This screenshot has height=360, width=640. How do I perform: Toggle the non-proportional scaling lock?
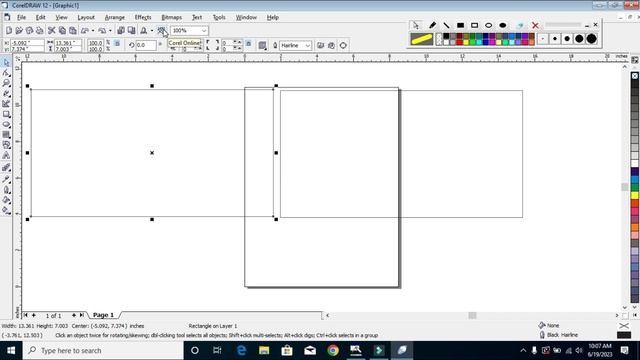(117, 43)
